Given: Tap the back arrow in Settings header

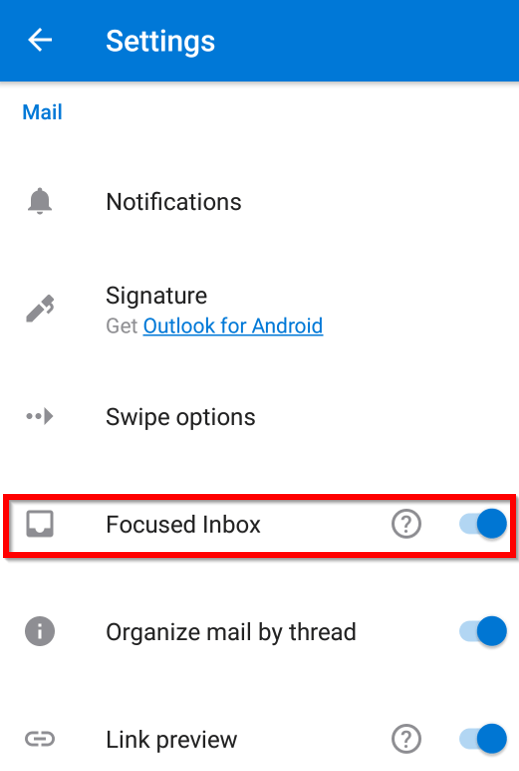Looking at the screenshot, I should pyautogui.click(x=40, y=40).
